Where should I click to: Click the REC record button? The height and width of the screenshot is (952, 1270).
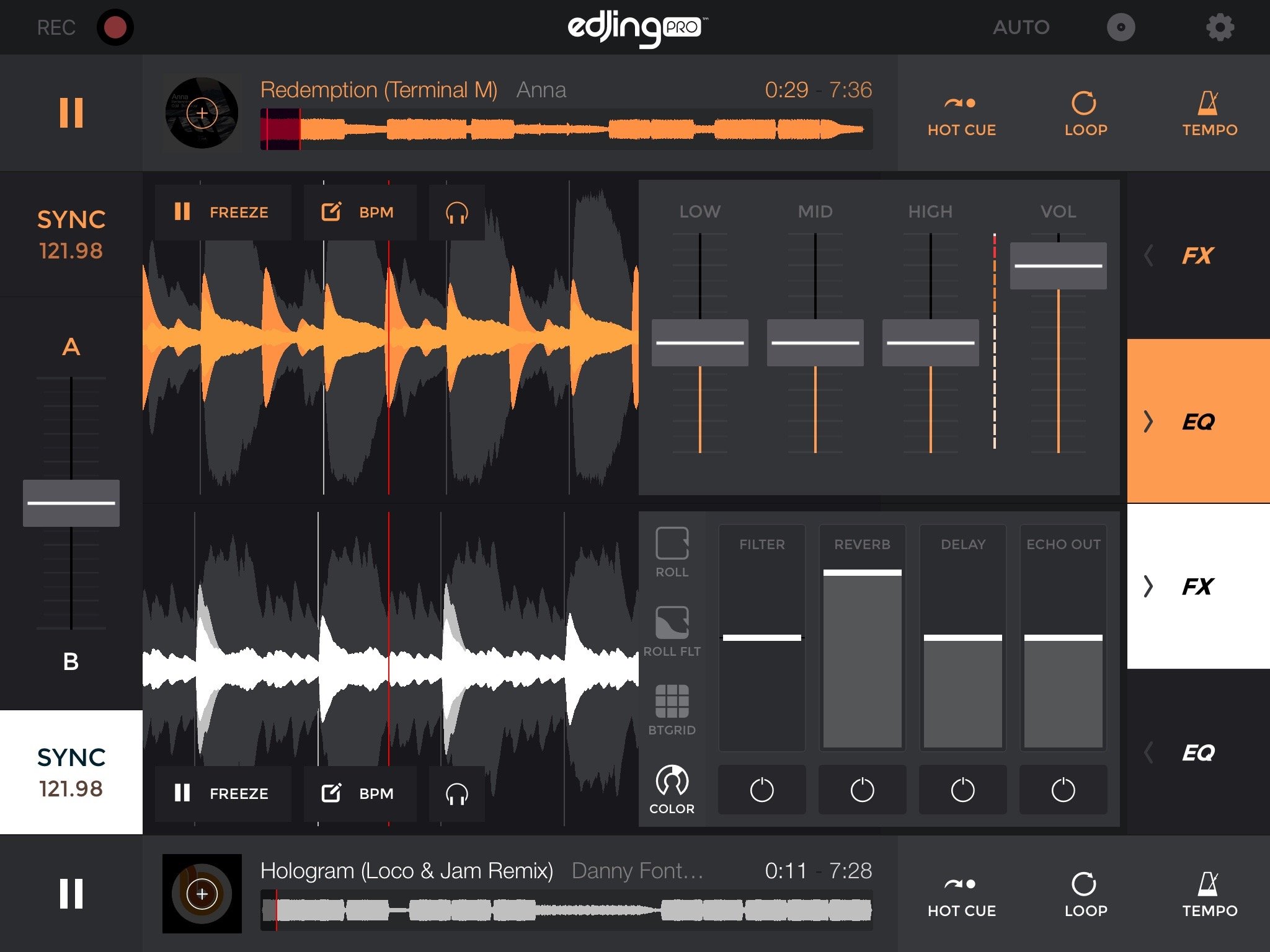pyautogui.click(x=115, y=28)
